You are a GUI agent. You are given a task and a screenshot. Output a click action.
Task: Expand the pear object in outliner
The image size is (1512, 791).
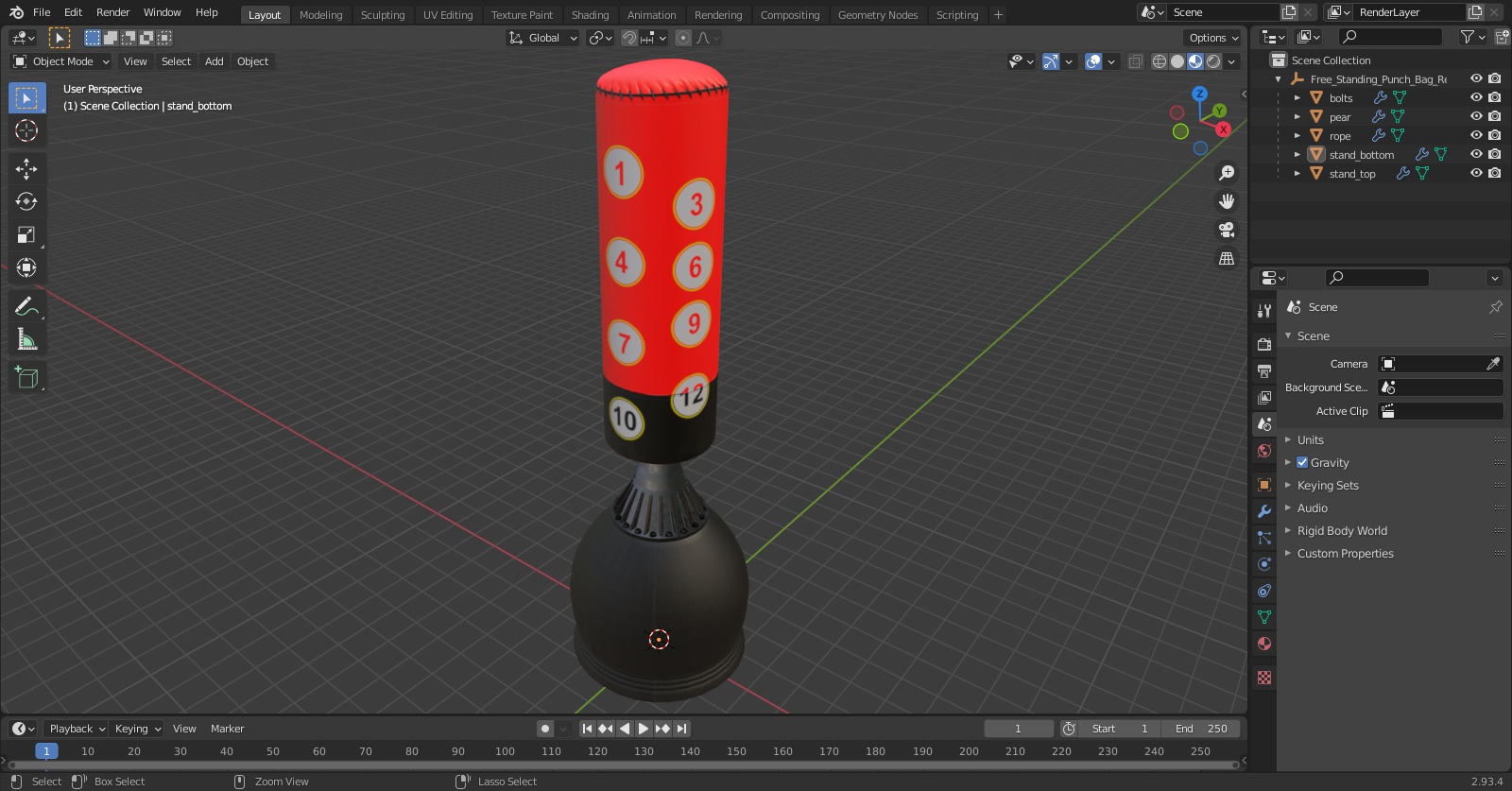[x=1297, y=117]
